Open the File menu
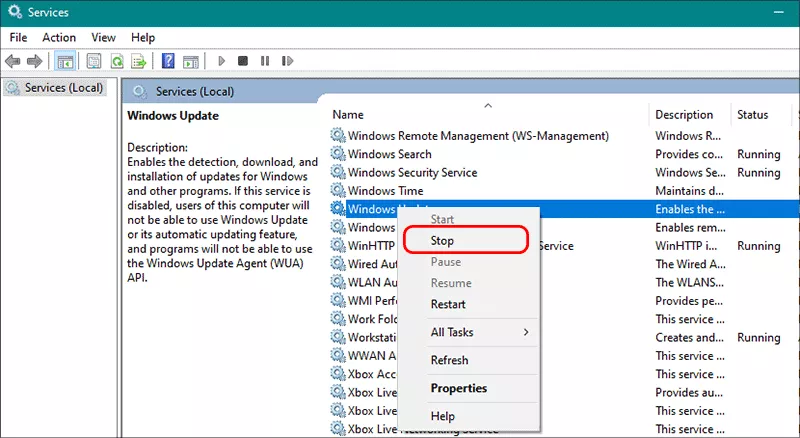Image resolution: width=800 pixels, height=438 pixels. 18,37
